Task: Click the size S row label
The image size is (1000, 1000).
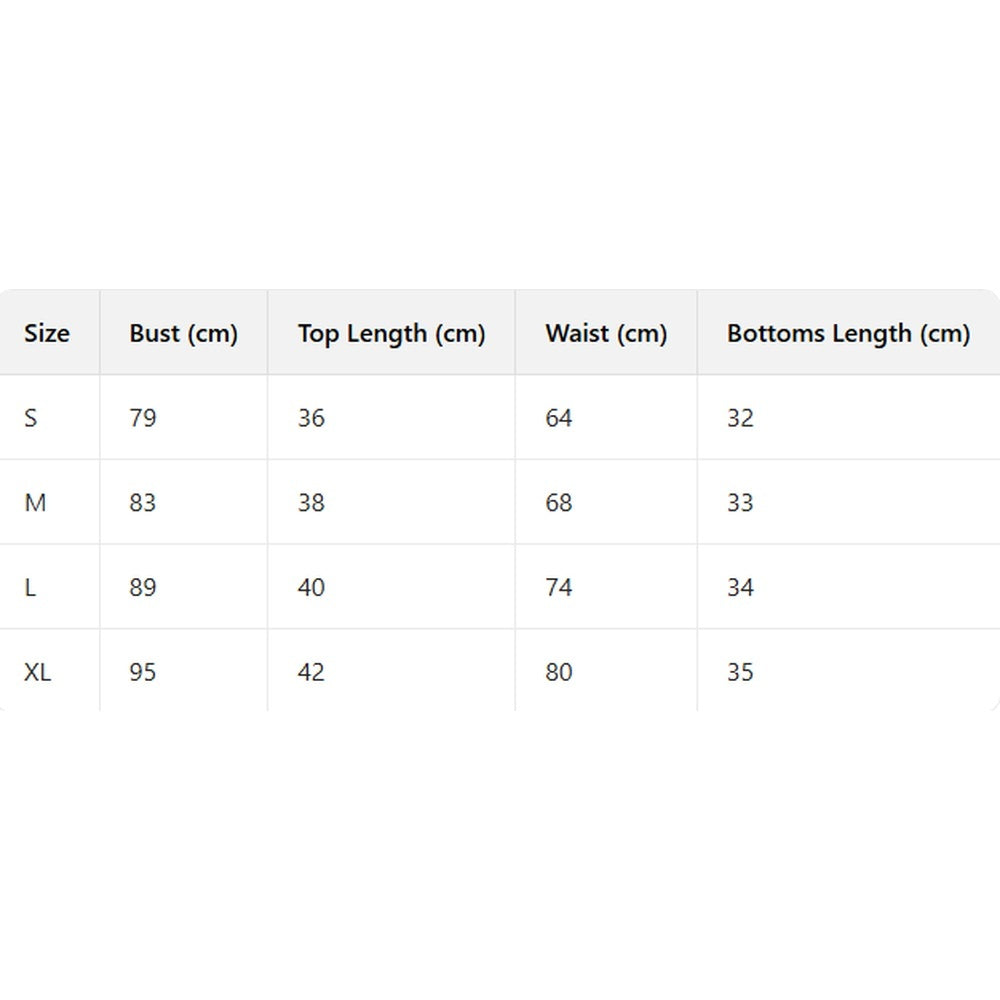Action: pos(31,418)
